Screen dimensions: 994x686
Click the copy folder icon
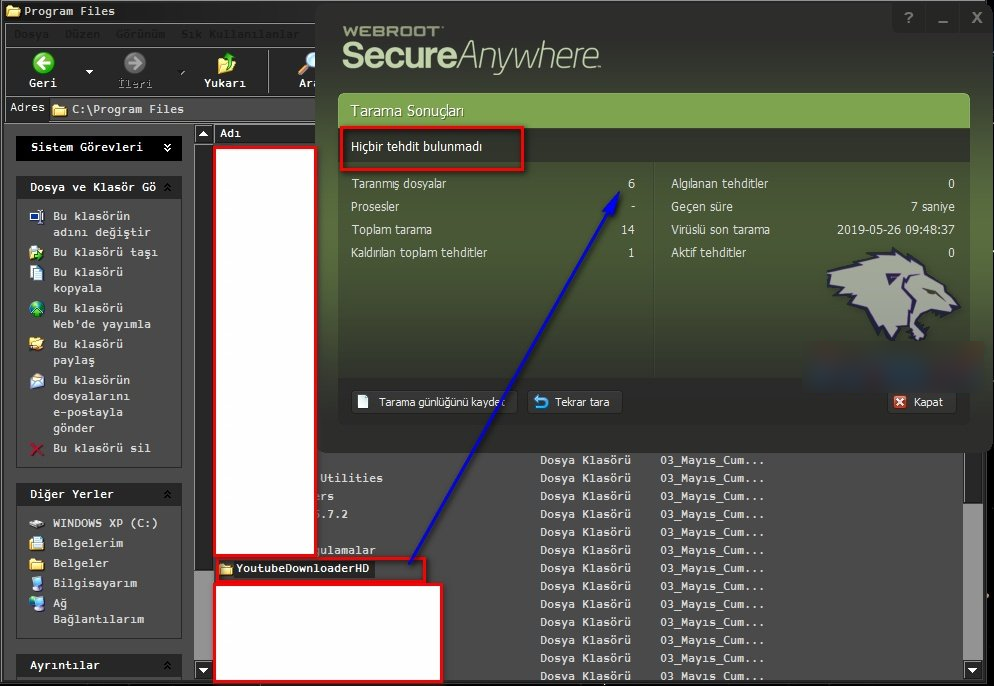point(37,273)
